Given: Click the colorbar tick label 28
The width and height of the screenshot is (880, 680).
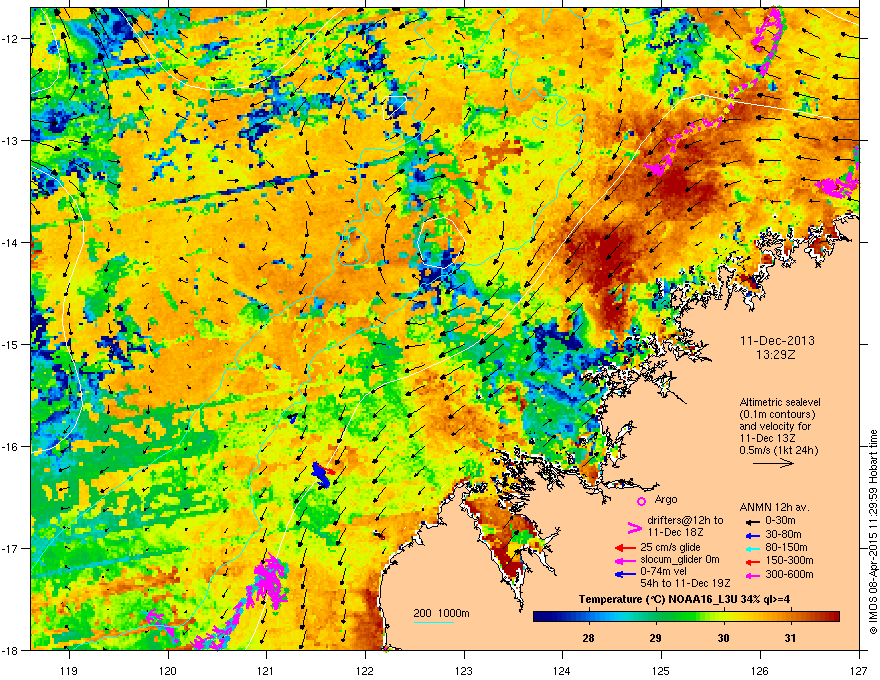Looking at the screenshot, I should 588,638.
